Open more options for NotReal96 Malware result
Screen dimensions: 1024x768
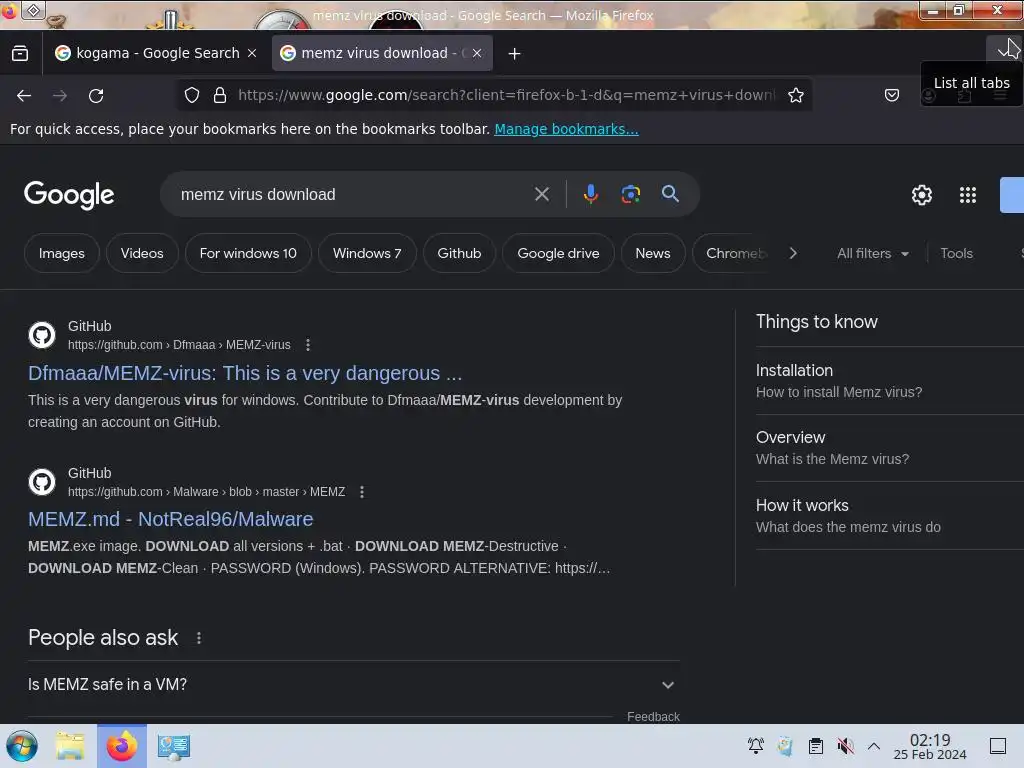[362, 492]
